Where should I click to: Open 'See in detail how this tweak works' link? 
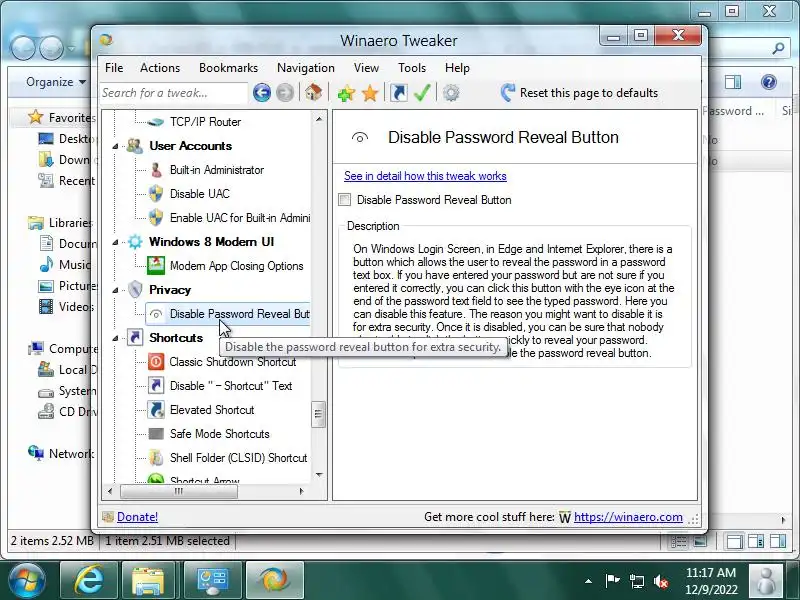click(425, 176)
